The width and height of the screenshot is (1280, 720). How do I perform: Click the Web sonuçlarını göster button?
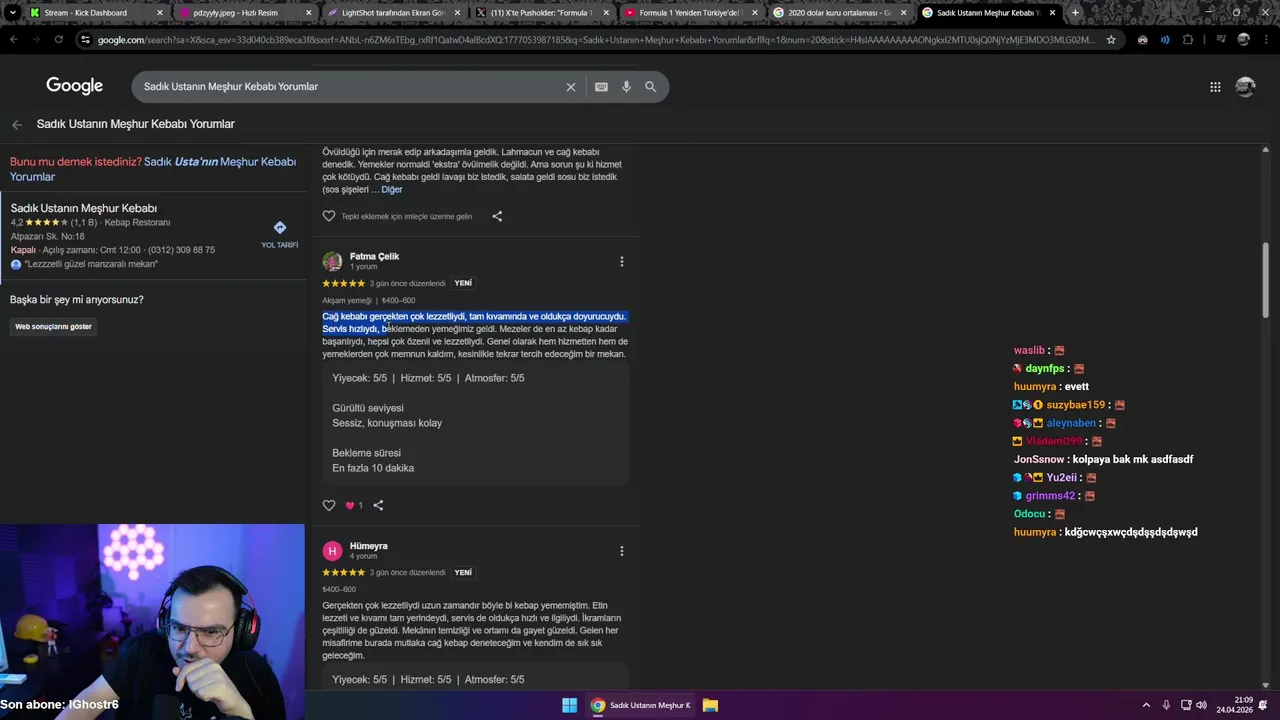(53, 327)
